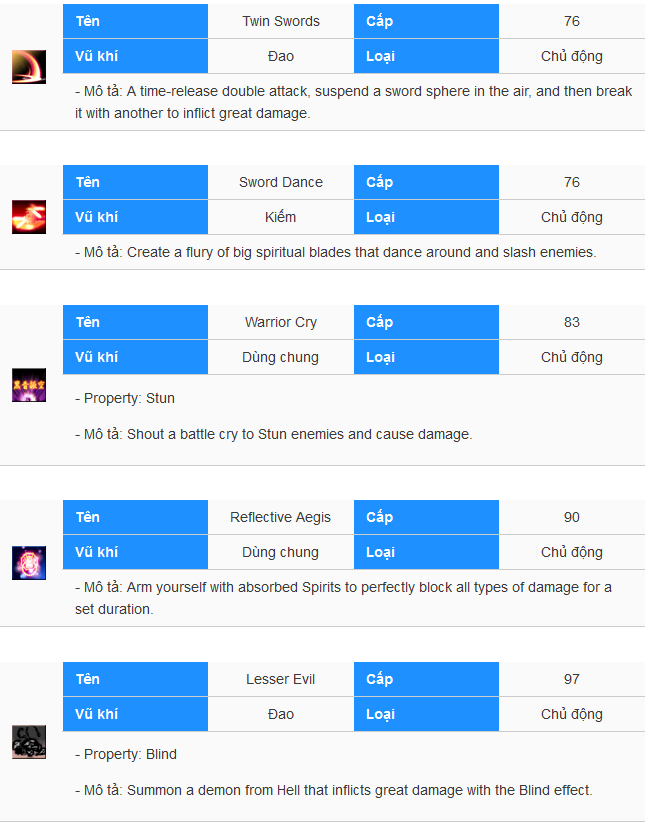Select the Warrior Cry name cell
Screen dimensions: 652x825
point(281,322)
